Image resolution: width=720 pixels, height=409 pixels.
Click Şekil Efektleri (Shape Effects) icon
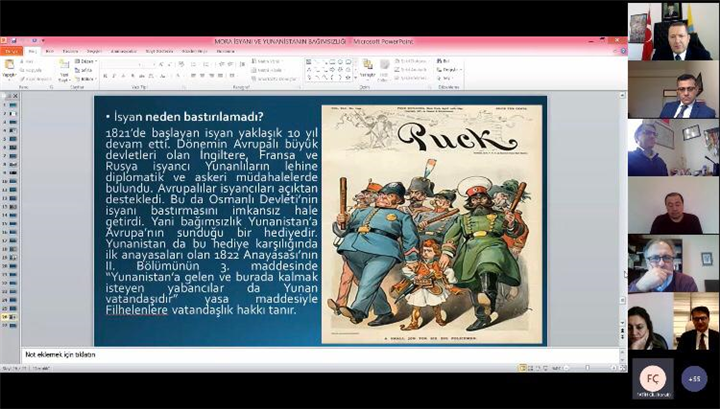point(410,78)
